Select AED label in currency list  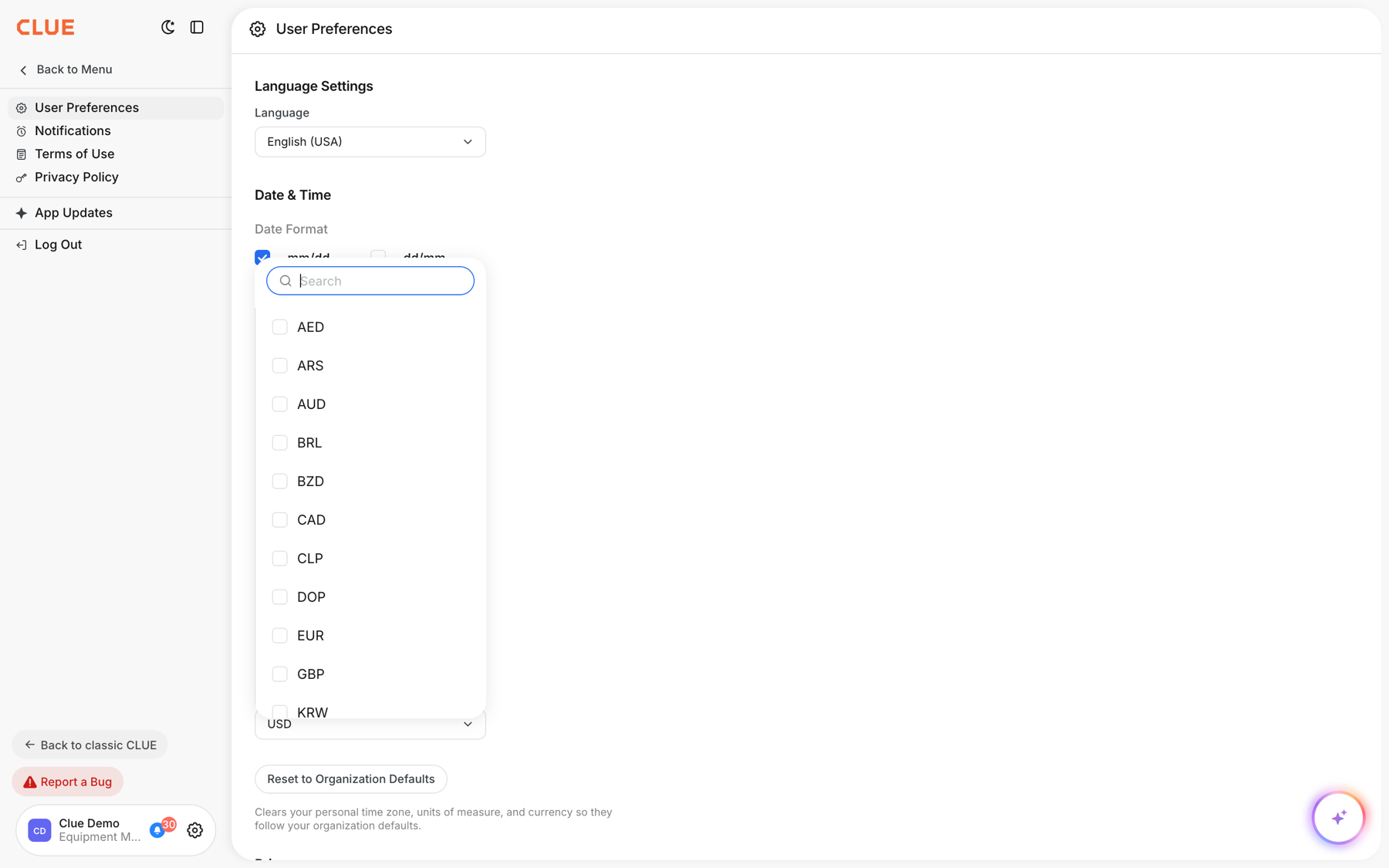point(311,327)
